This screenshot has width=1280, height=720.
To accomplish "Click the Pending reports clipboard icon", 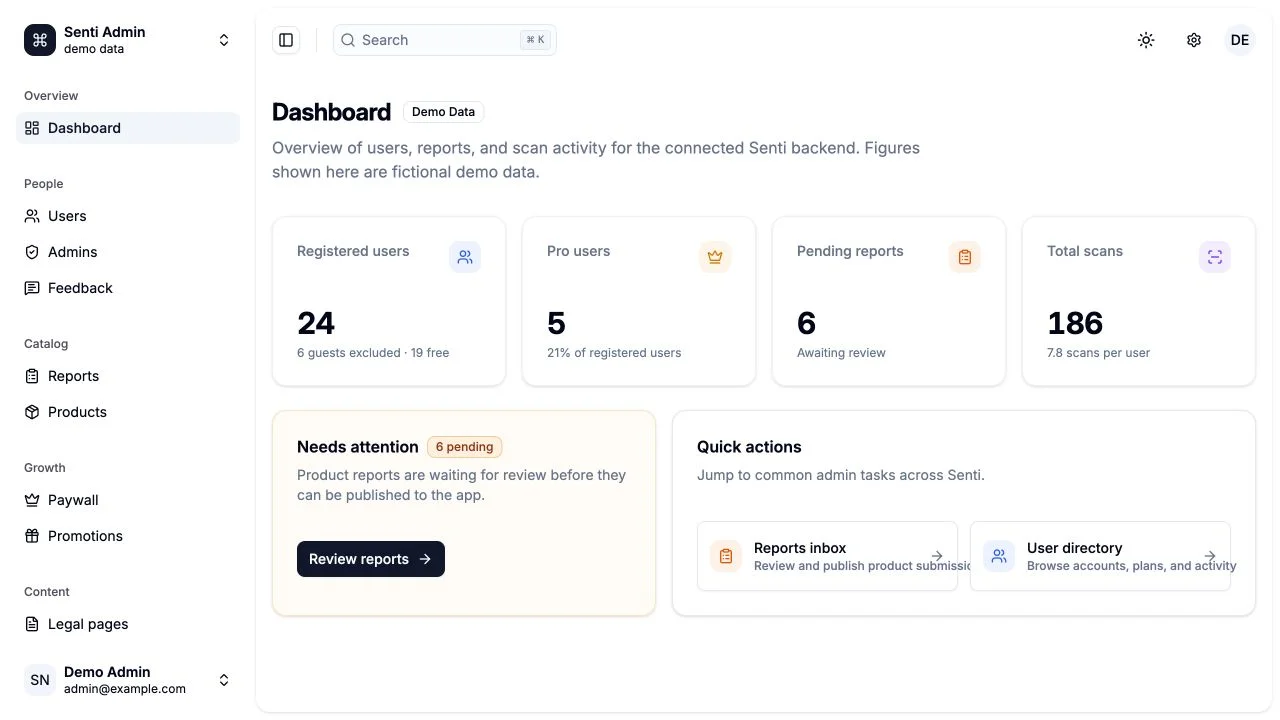I will (965, 257).
